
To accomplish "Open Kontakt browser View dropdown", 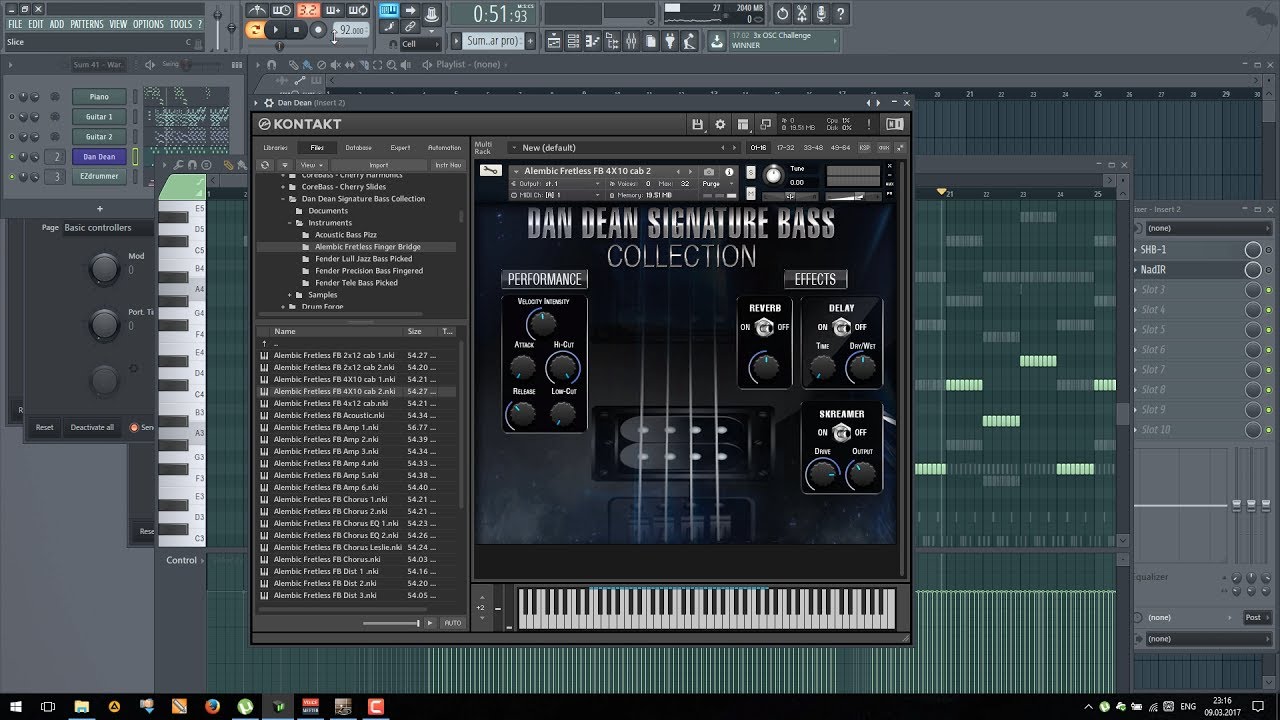I will (313, 165).
